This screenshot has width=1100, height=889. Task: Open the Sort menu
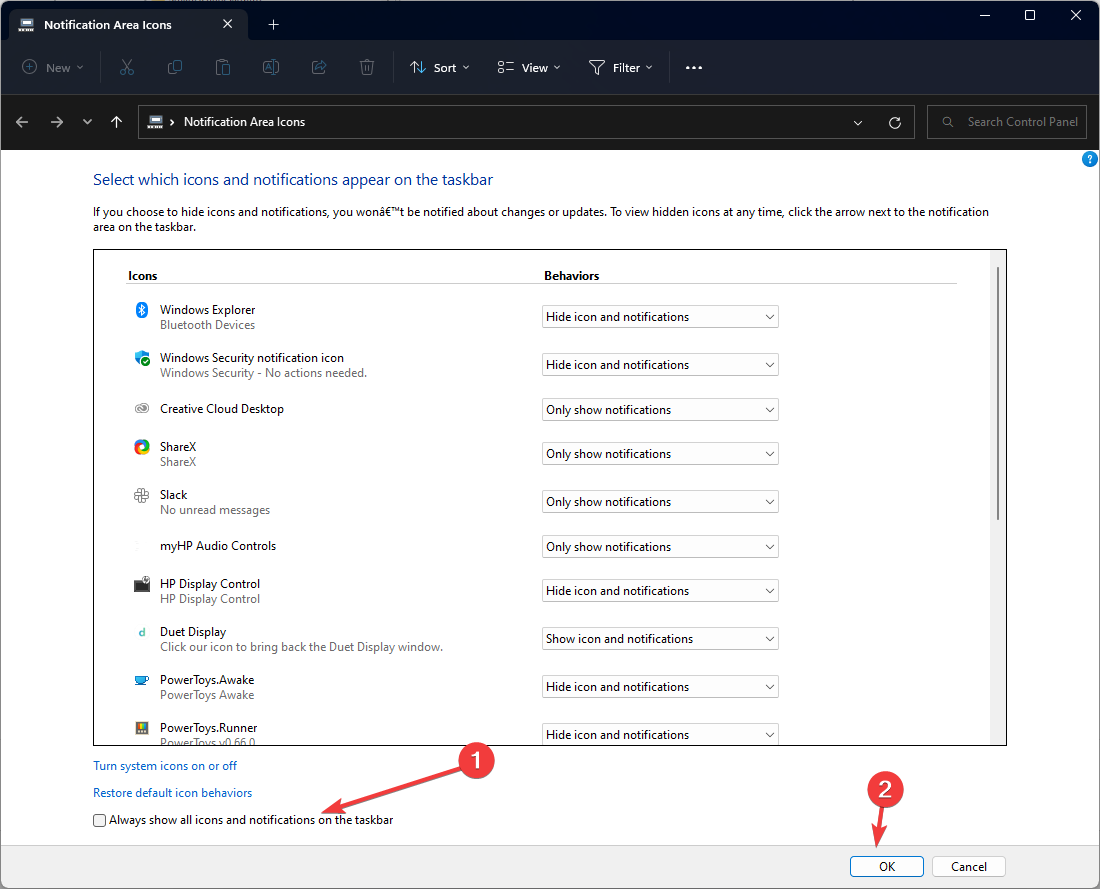(x=433, y=67)
